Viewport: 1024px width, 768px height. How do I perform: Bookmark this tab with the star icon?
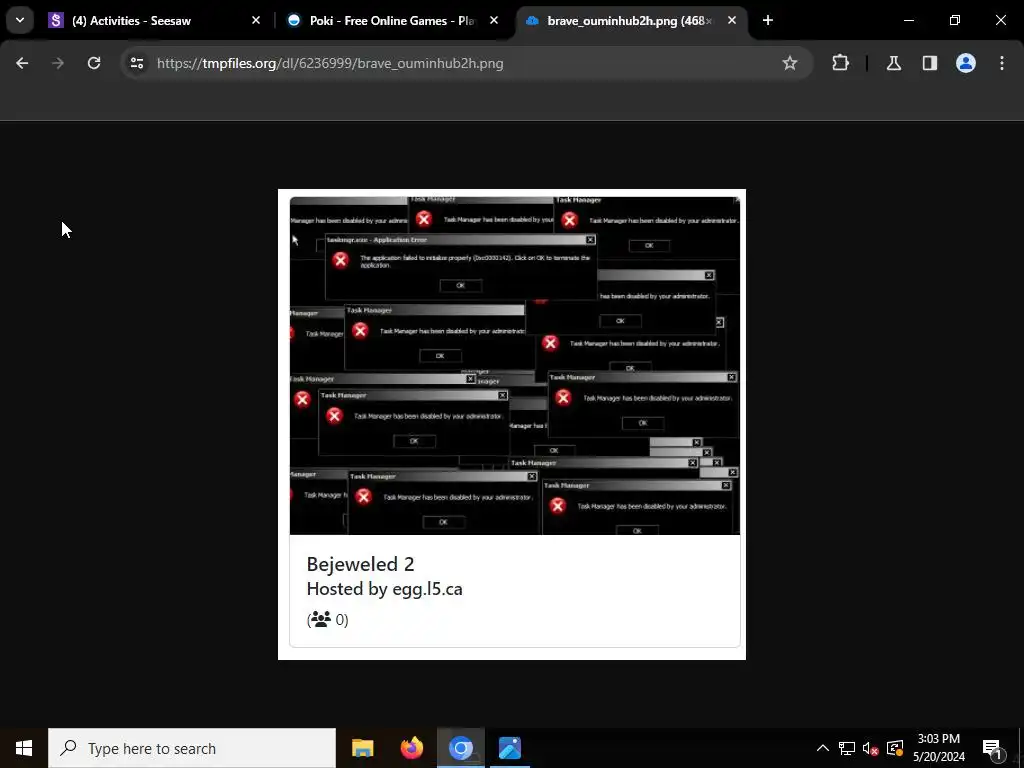click(790, 63)
